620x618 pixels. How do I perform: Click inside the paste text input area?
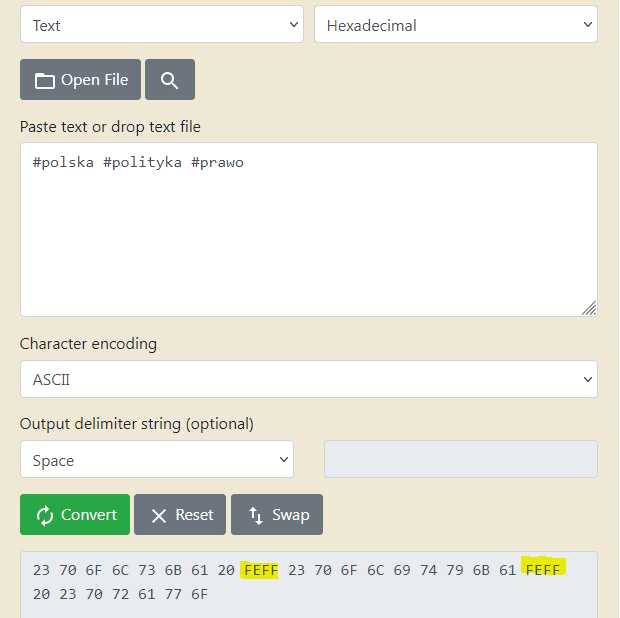pyautogui.click(x=309, y=229)
